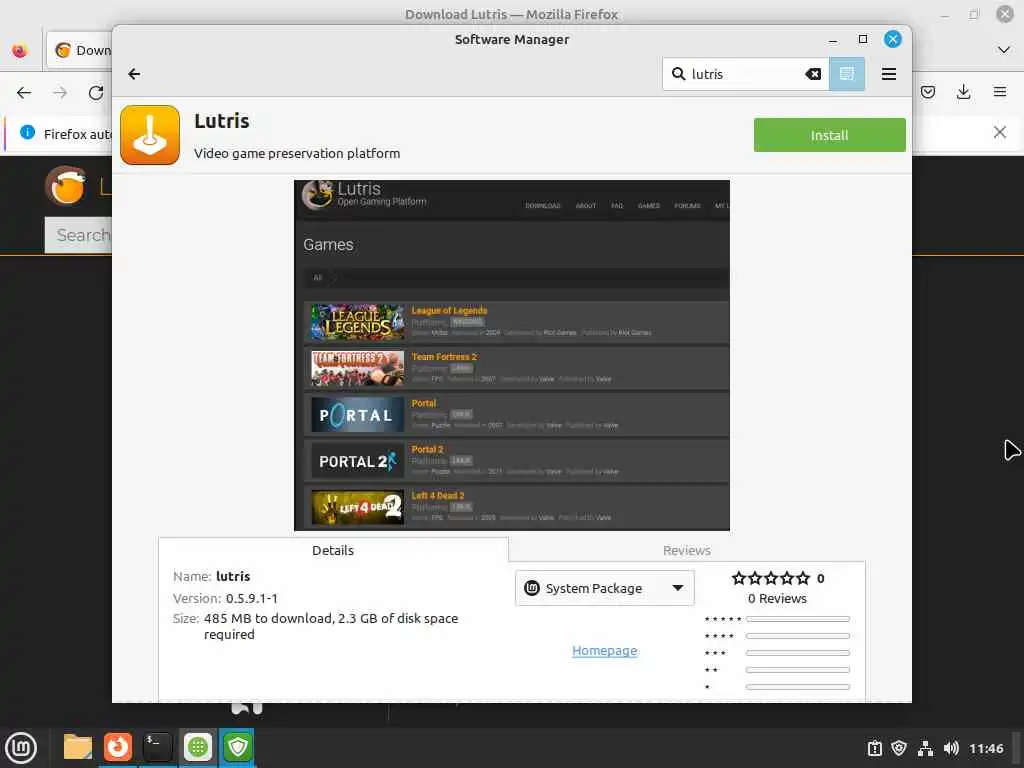Click the search magnifier icon

(679, 74)
